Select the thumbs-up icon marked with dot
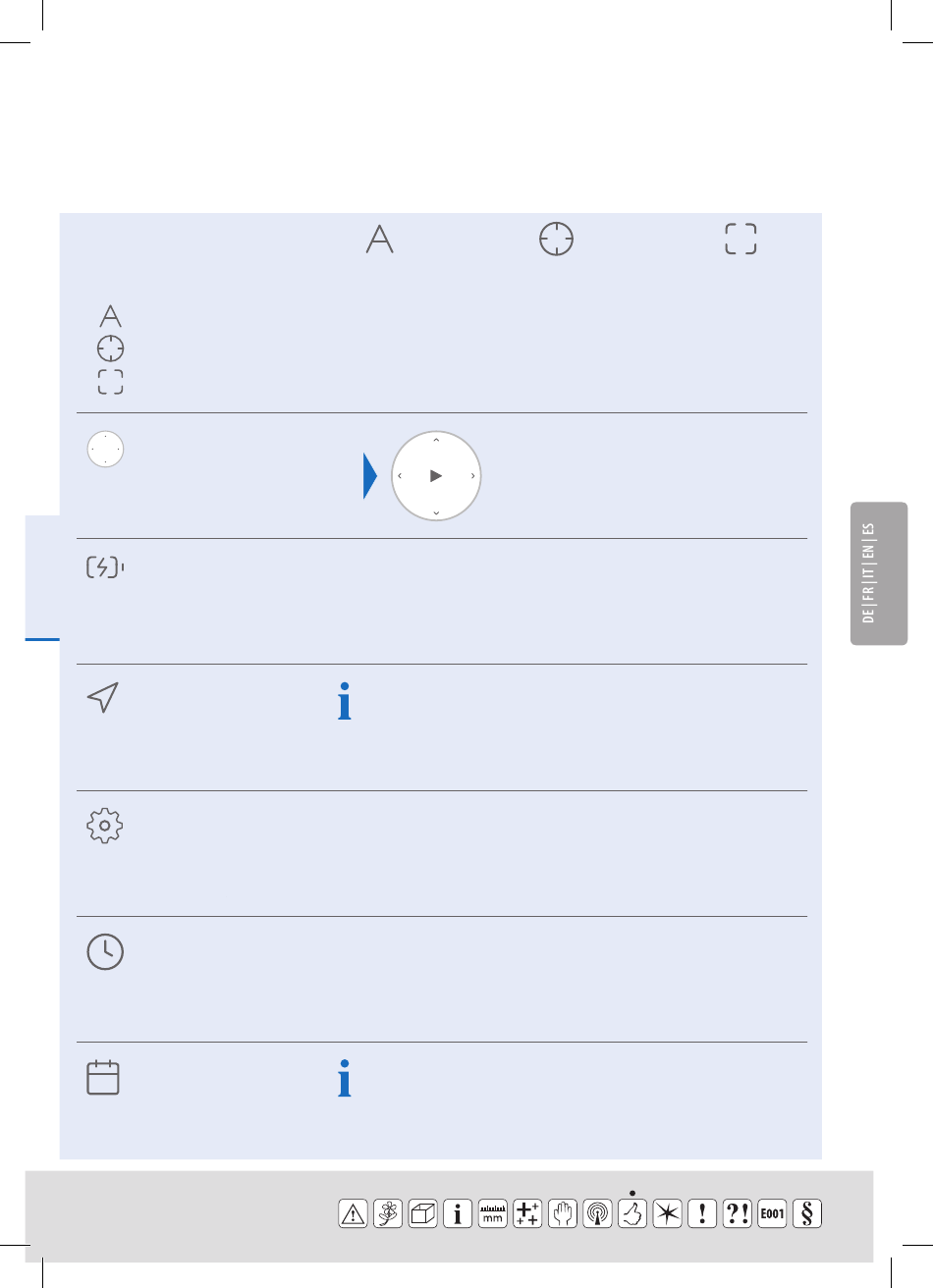 click(x=632, y=1213)
